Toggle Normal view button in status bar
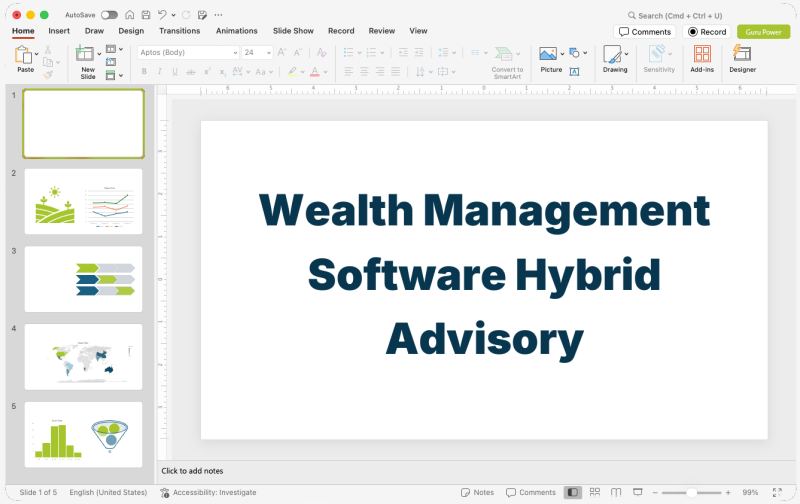This screenshot has height=504, width=800. tap(572, 492)
